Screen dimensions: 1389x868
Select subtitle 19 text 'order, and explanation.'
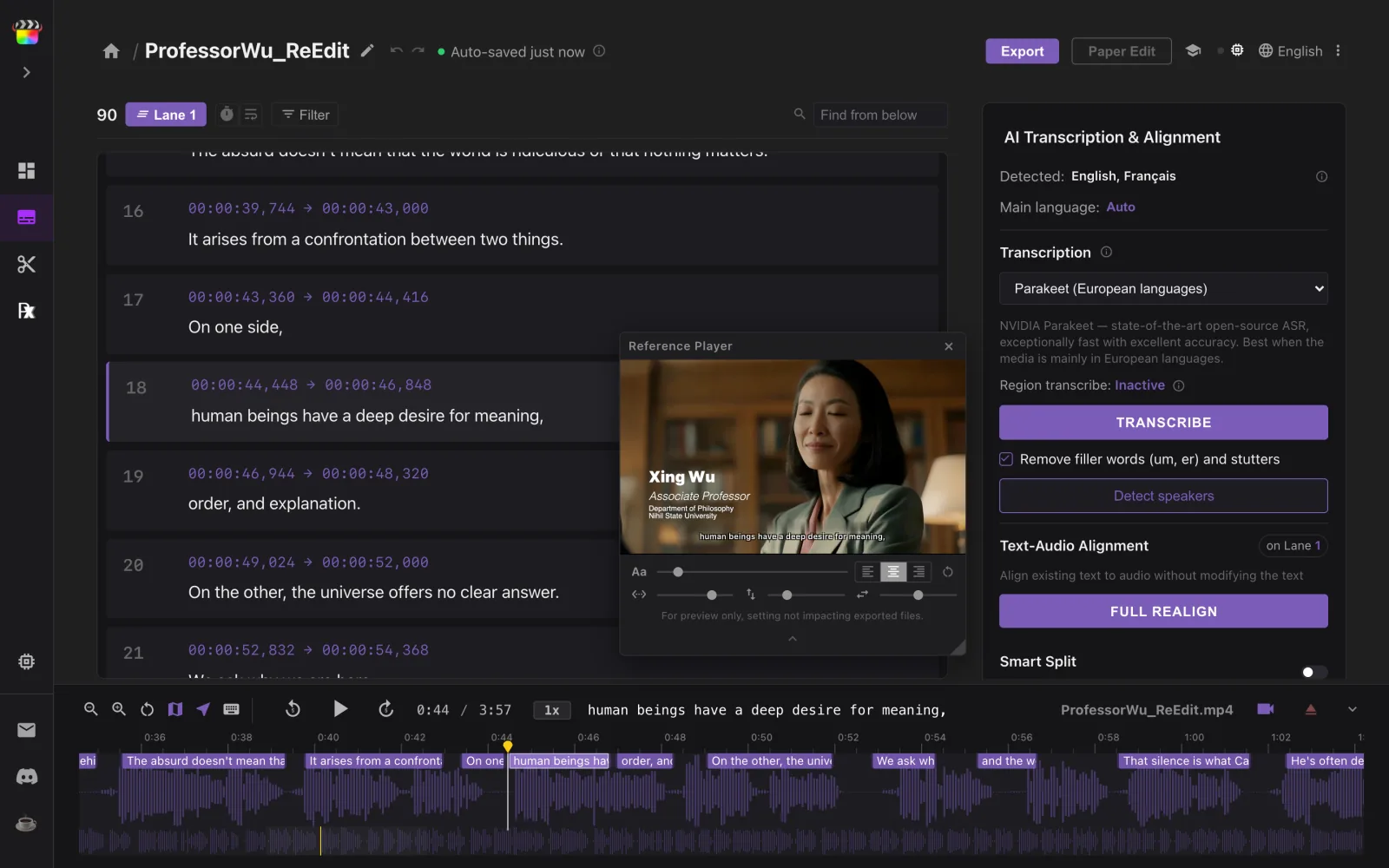(x=274, y=503)
